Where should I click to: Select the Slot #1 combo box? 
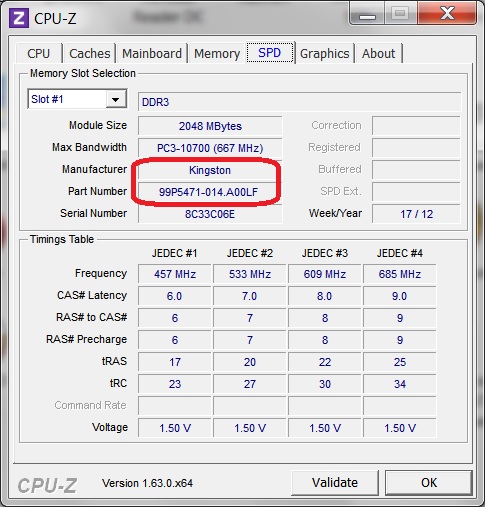(x=77, y=99)
